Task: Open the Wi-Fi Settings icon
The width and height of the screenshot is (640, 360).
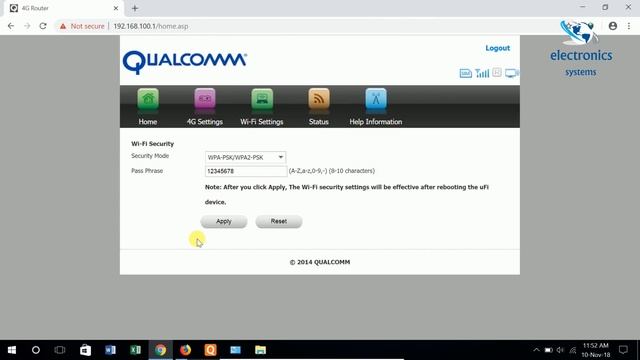Action: coord(262,99)
